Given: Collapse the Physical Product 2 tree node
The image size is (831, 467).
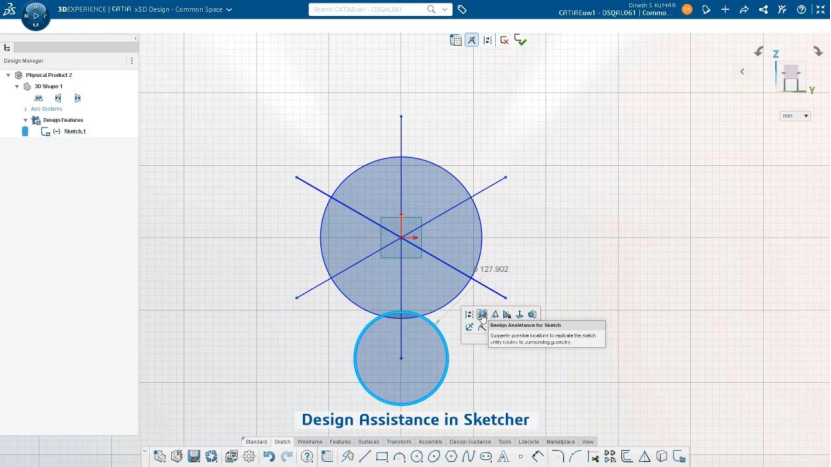Looking at the screenshot, I should 8,75.
